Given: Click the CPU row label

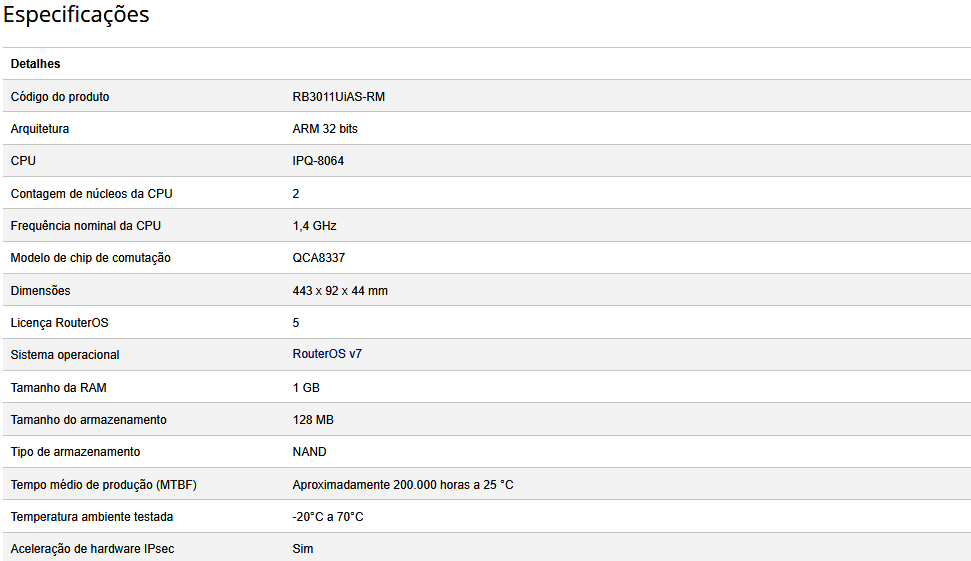Looking at the screenshot, I should [x=23, y=160].
